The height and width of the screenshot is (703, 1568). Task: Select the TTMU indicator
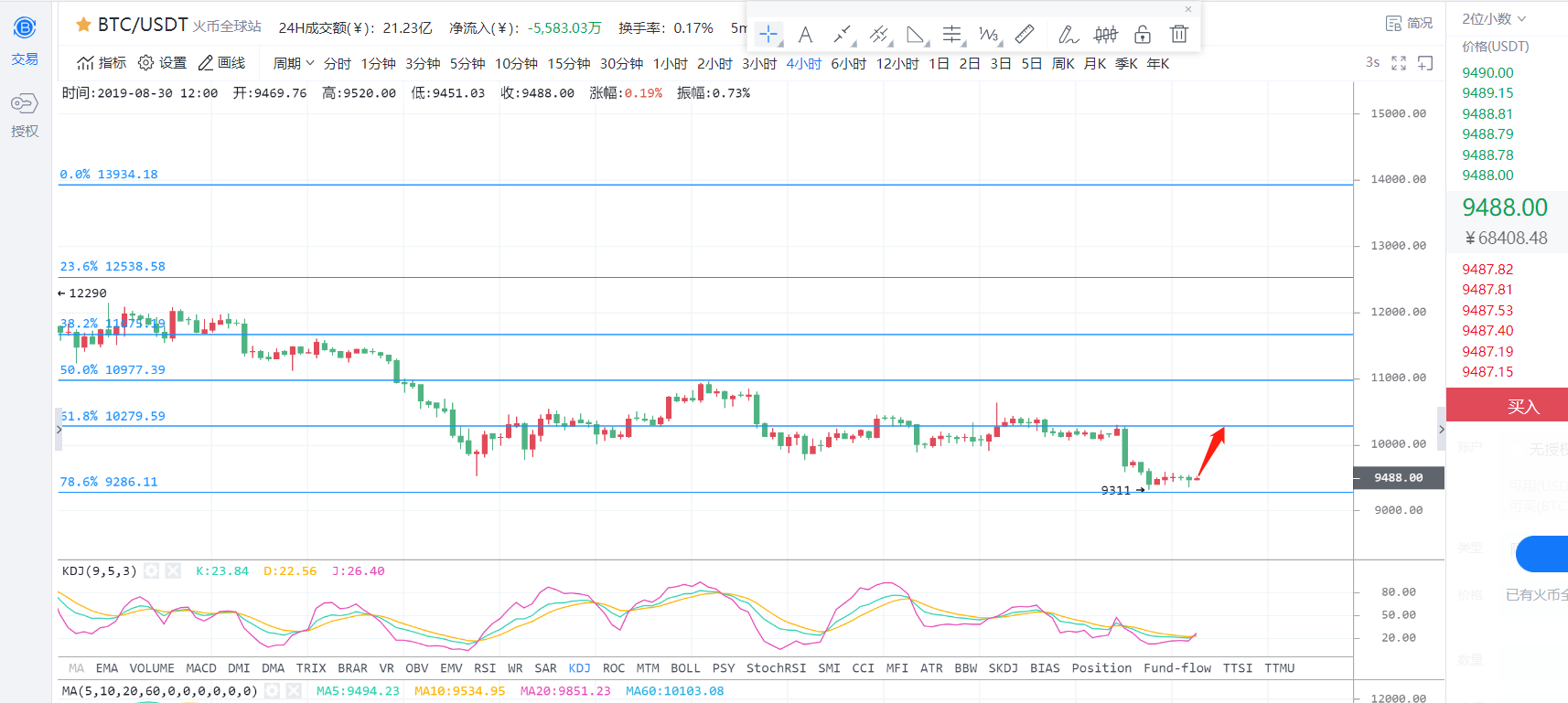(1279, 668)
